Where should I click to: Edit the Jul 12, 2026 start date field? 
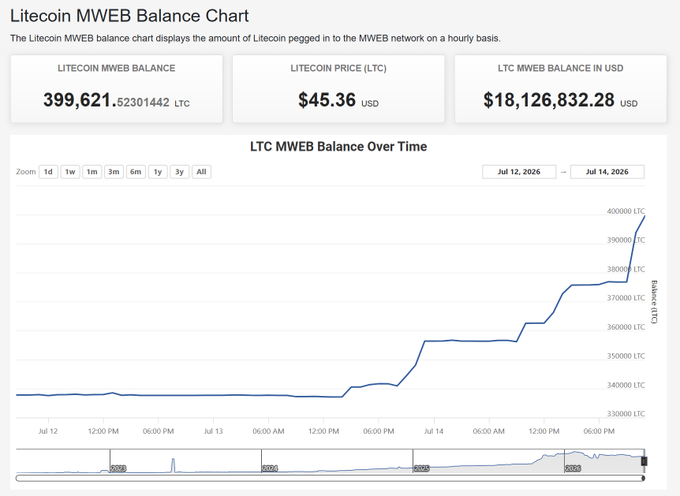click(x=519, y=172)
